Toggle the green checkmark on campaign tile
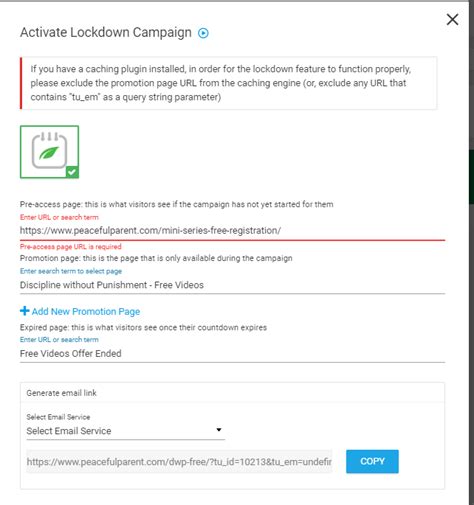The image size is (474, 505). [x=72, y=172]
